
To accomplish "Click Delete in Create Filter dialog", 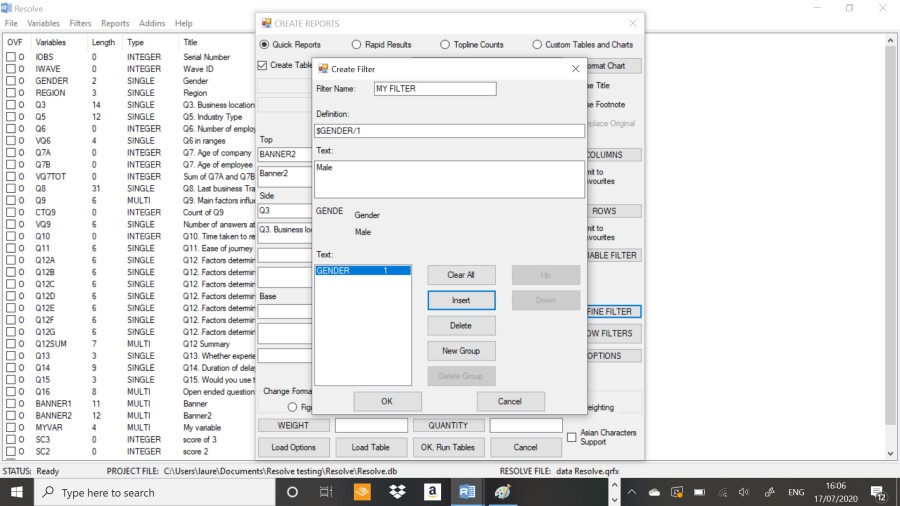I will (x=461, y=325).
